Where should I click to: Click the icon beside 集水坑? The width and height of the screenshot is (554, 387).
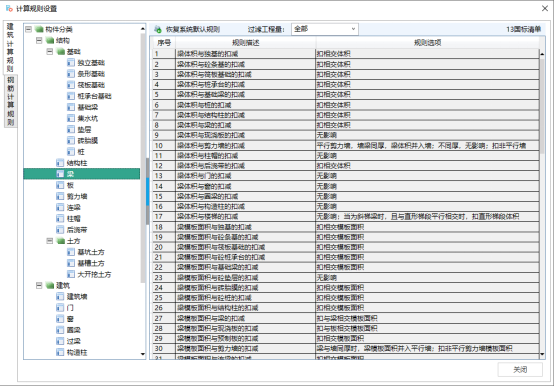[x=71, y=118]
